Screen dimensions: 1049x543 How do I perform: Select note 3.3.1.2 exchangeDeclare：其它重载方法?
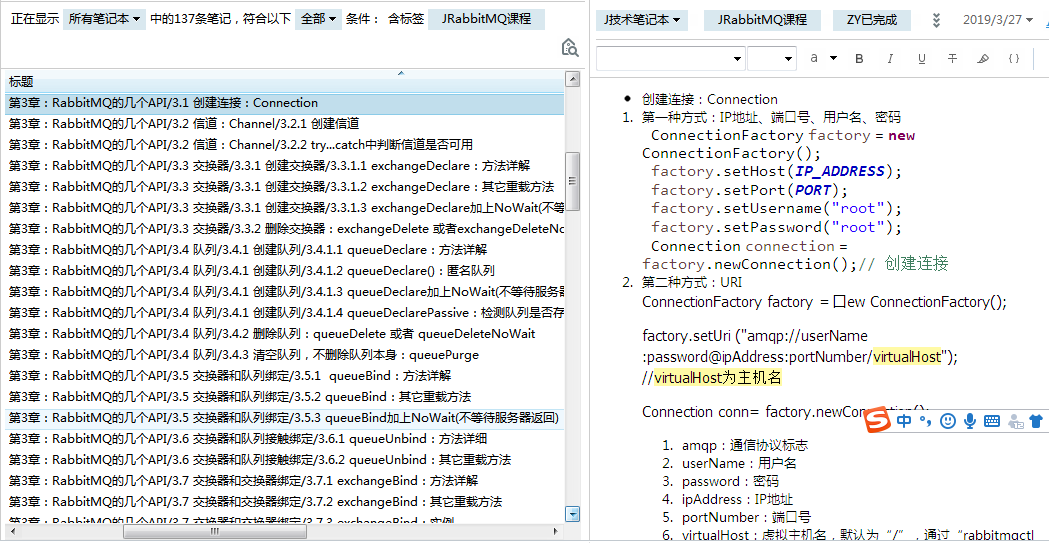pyautogui.click(x=285, y=187)
